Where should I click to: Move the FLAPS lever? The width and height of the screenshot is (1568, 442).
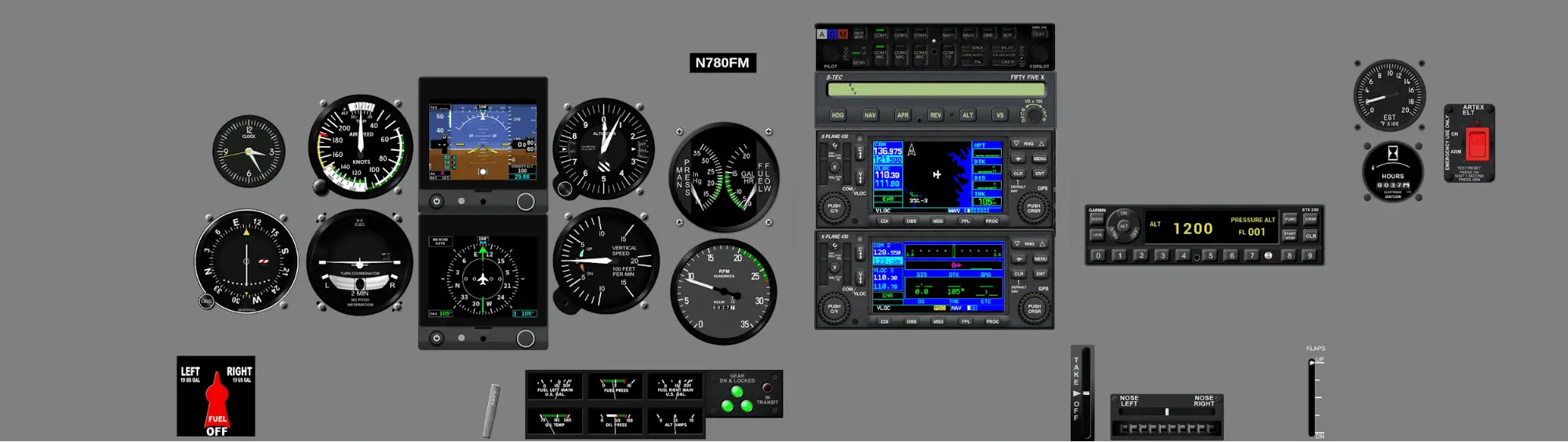(x=1312, y=363)
